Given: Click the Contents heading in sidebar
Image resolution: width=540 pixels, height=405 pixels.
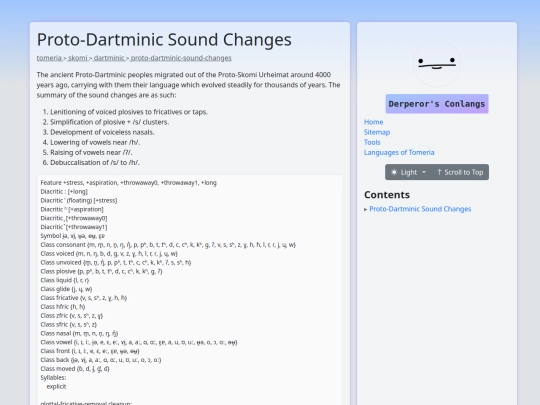Looking at the screenshot, I should [387, 195].
